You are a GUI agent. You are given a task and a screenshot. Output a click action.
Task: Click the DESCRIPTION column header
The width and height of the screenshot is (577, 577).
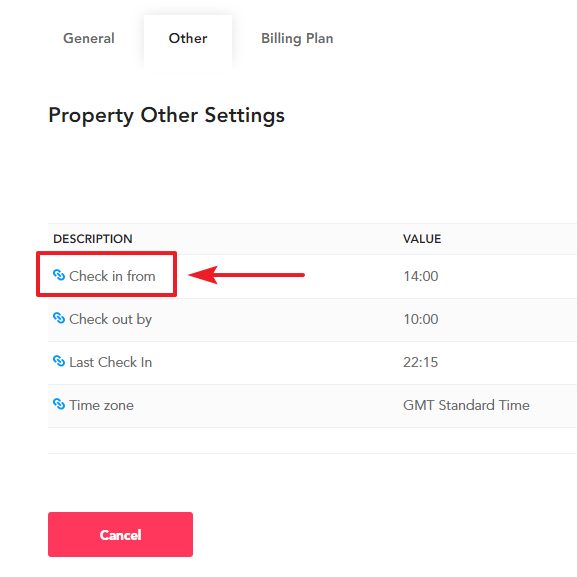[93, 239]
